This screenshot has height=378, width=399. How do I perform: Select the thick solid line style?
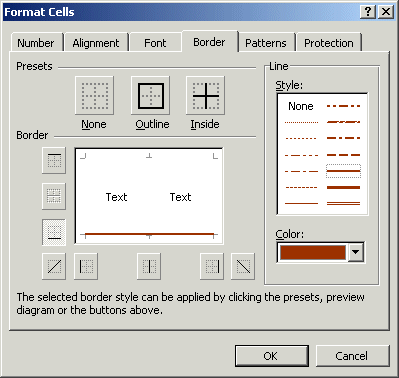[x=343, y=187]
